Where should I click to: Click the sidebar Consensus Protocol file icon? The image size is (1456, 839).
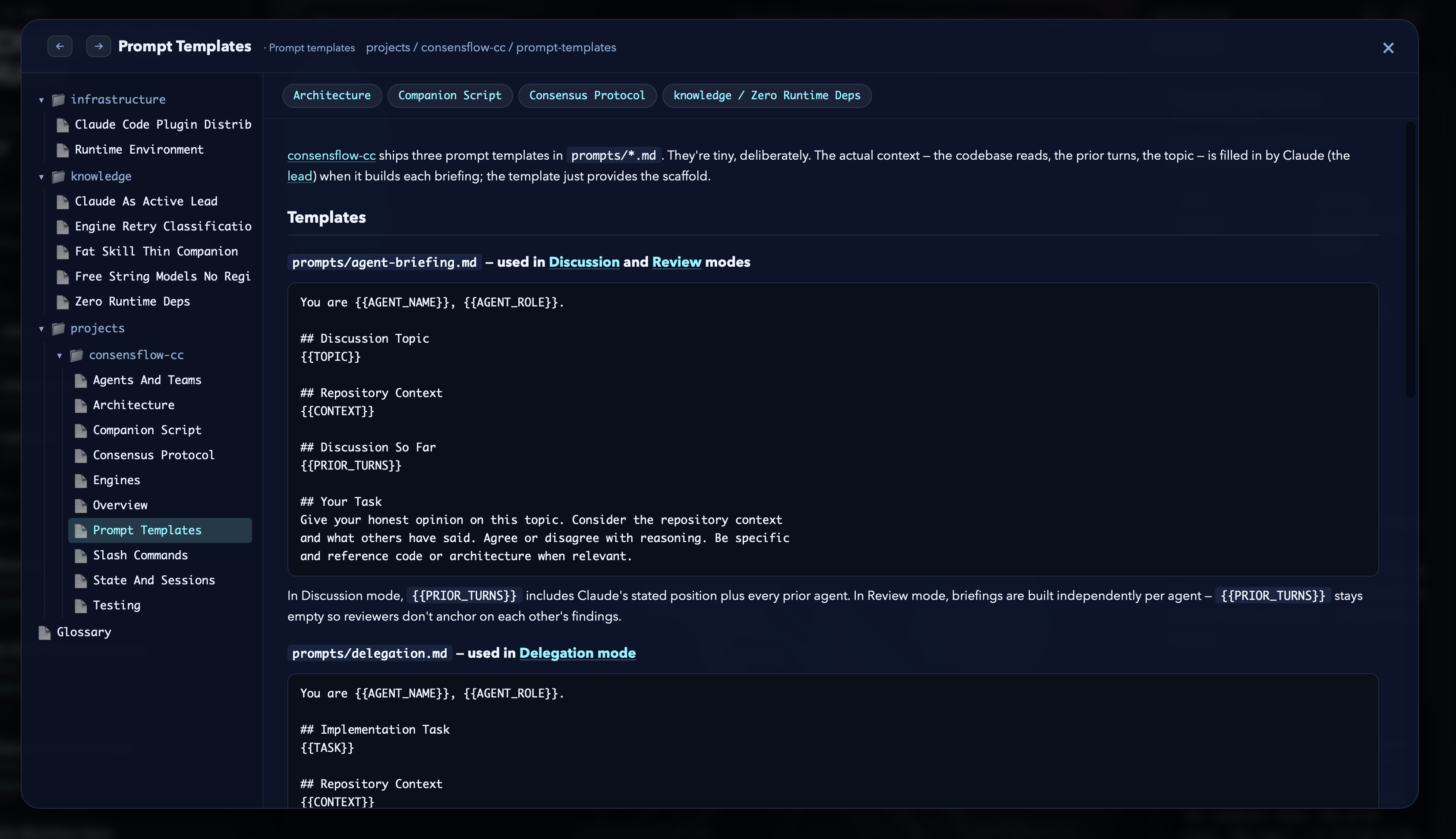click(x=81, y=455)
